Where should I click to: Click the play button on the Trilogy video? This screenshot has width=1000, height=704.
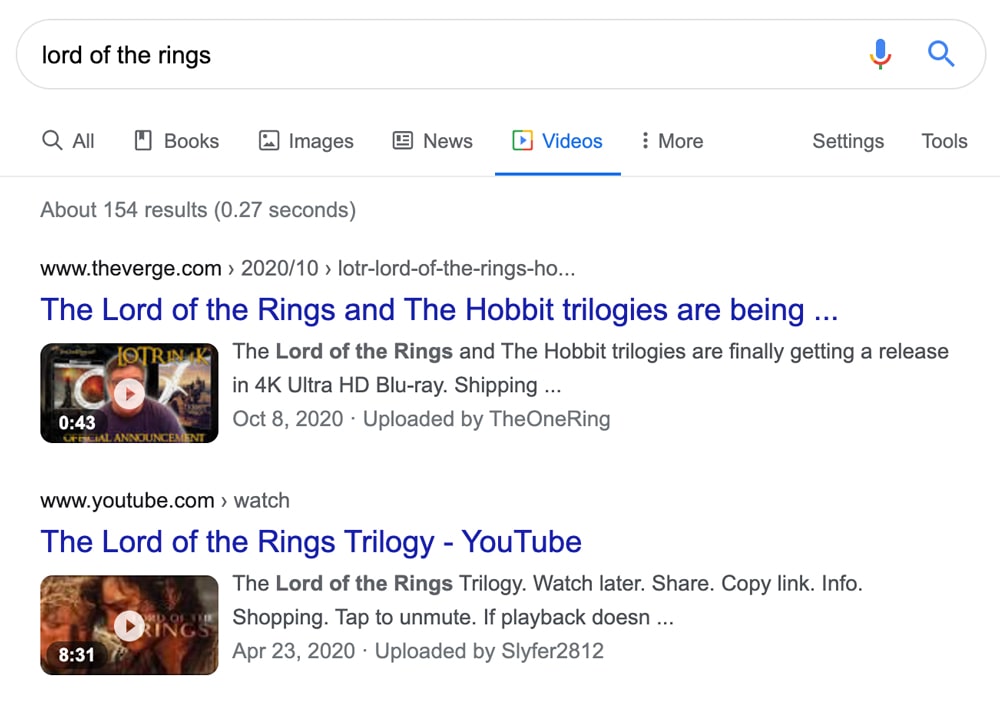pos(128,626)
